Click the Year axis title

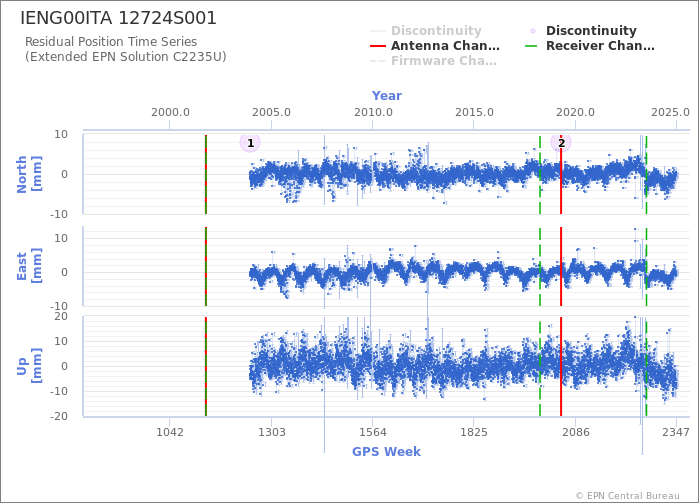(387, 96)
